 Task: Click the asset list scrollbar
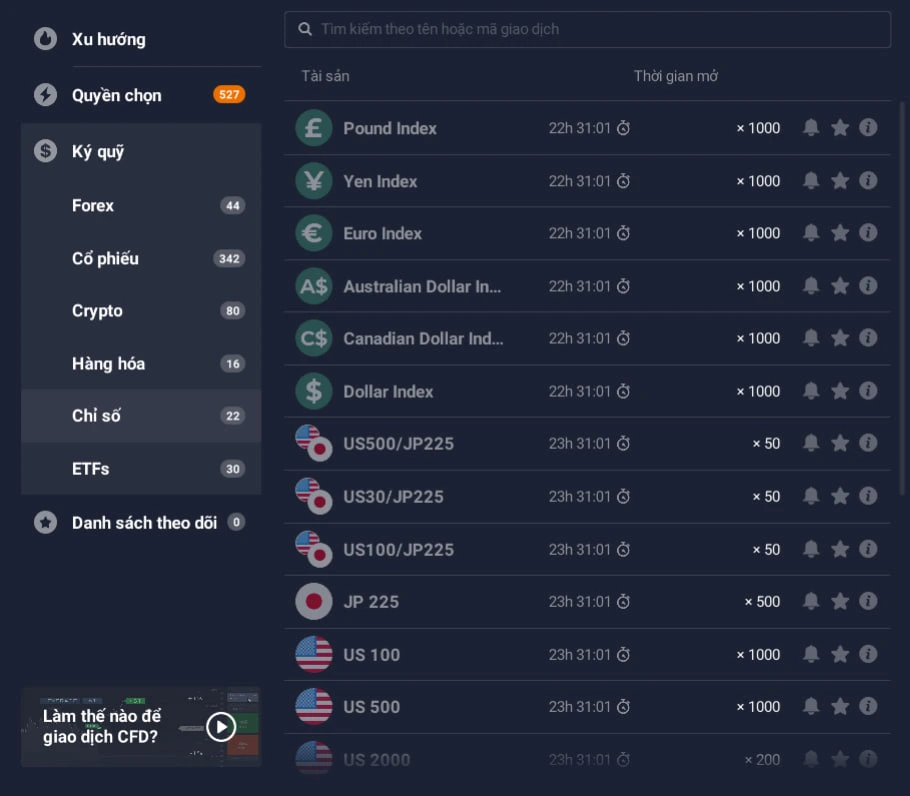click(902, 299)
